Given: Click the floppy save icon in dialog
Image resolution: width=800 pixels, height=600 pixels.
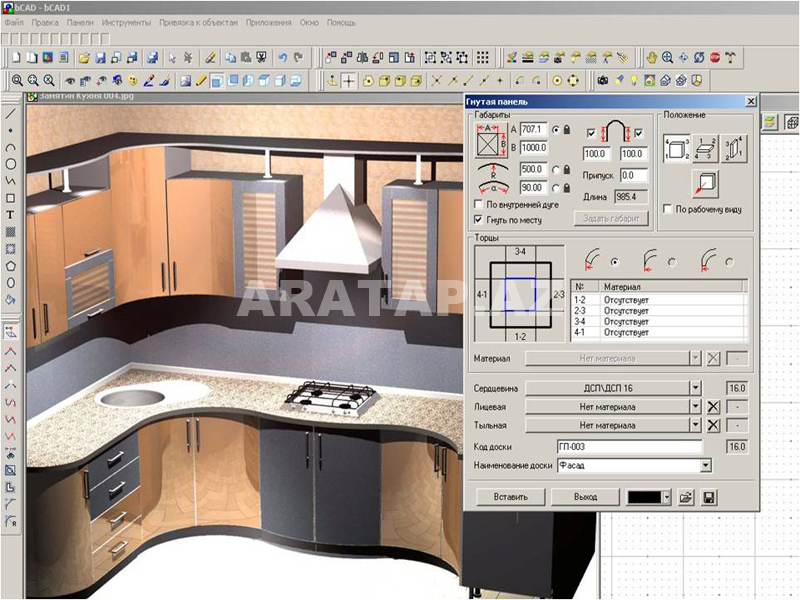Looking at the screenshot, I should click(x=709, y=497).
